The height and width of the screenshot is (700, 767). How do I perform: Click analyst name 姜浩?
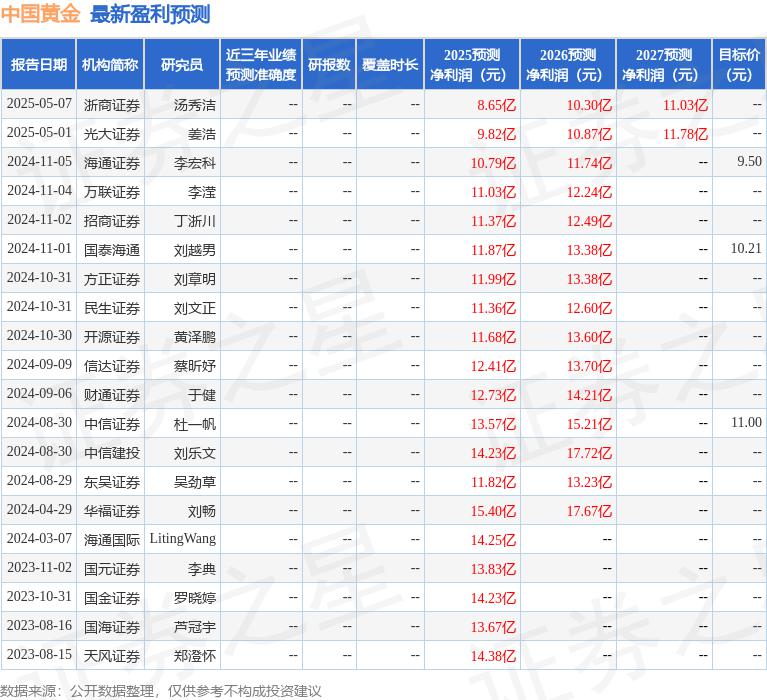(201, 133)
